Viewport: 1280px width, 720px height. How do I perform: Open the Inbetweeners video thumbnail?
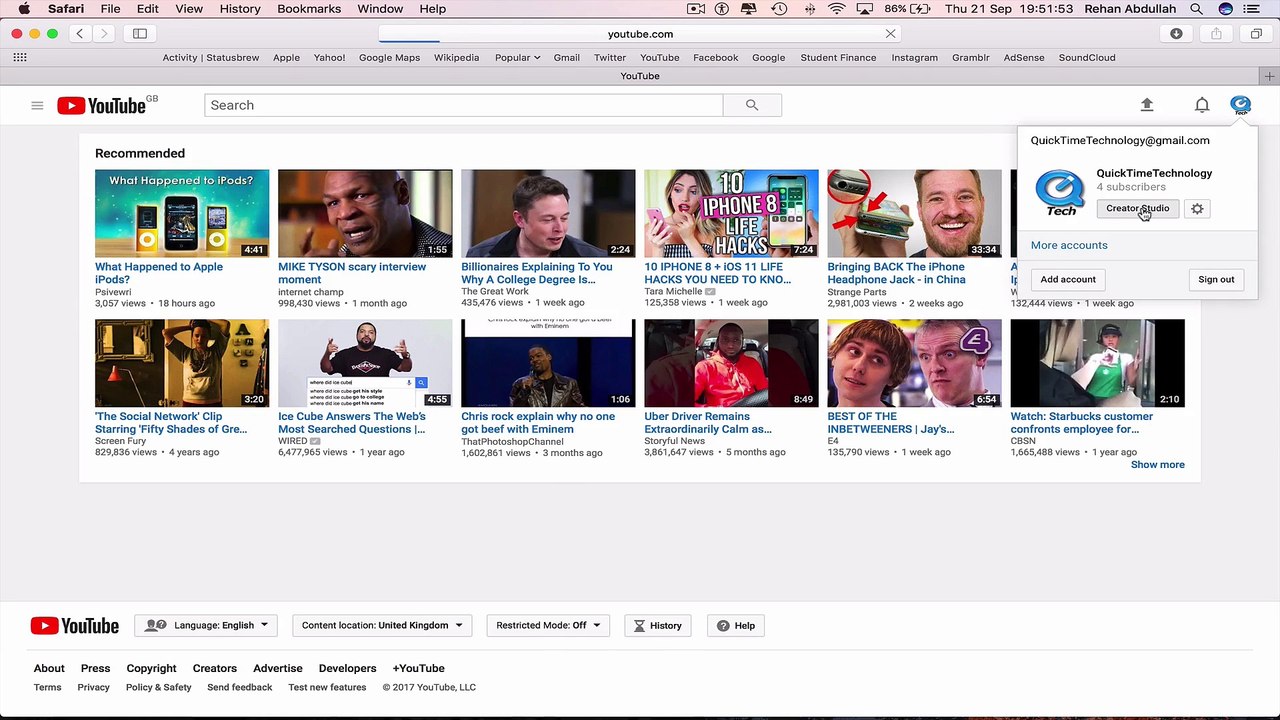tap(914, 363)
